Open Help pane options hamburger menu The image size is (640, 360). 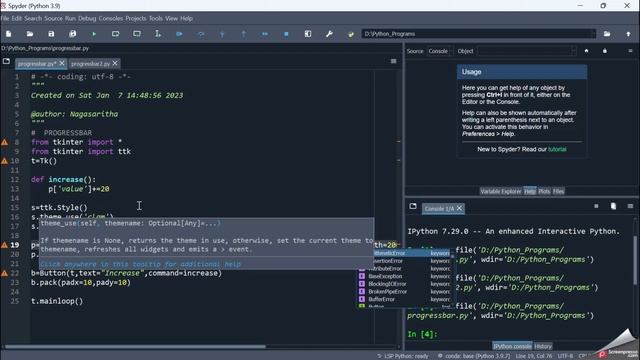[630, 51]
